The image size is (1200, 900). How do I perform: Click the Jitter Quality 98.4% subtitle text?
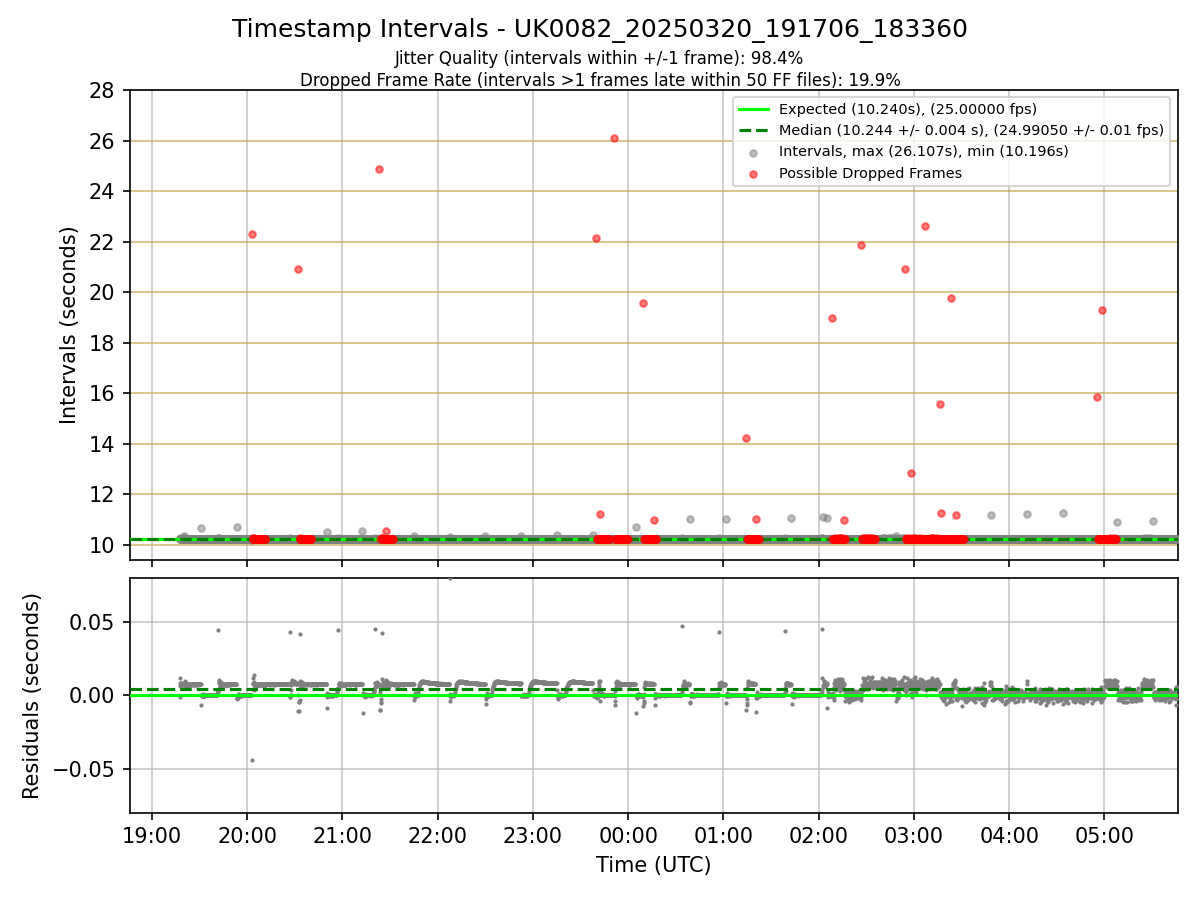tap(599, 58)
